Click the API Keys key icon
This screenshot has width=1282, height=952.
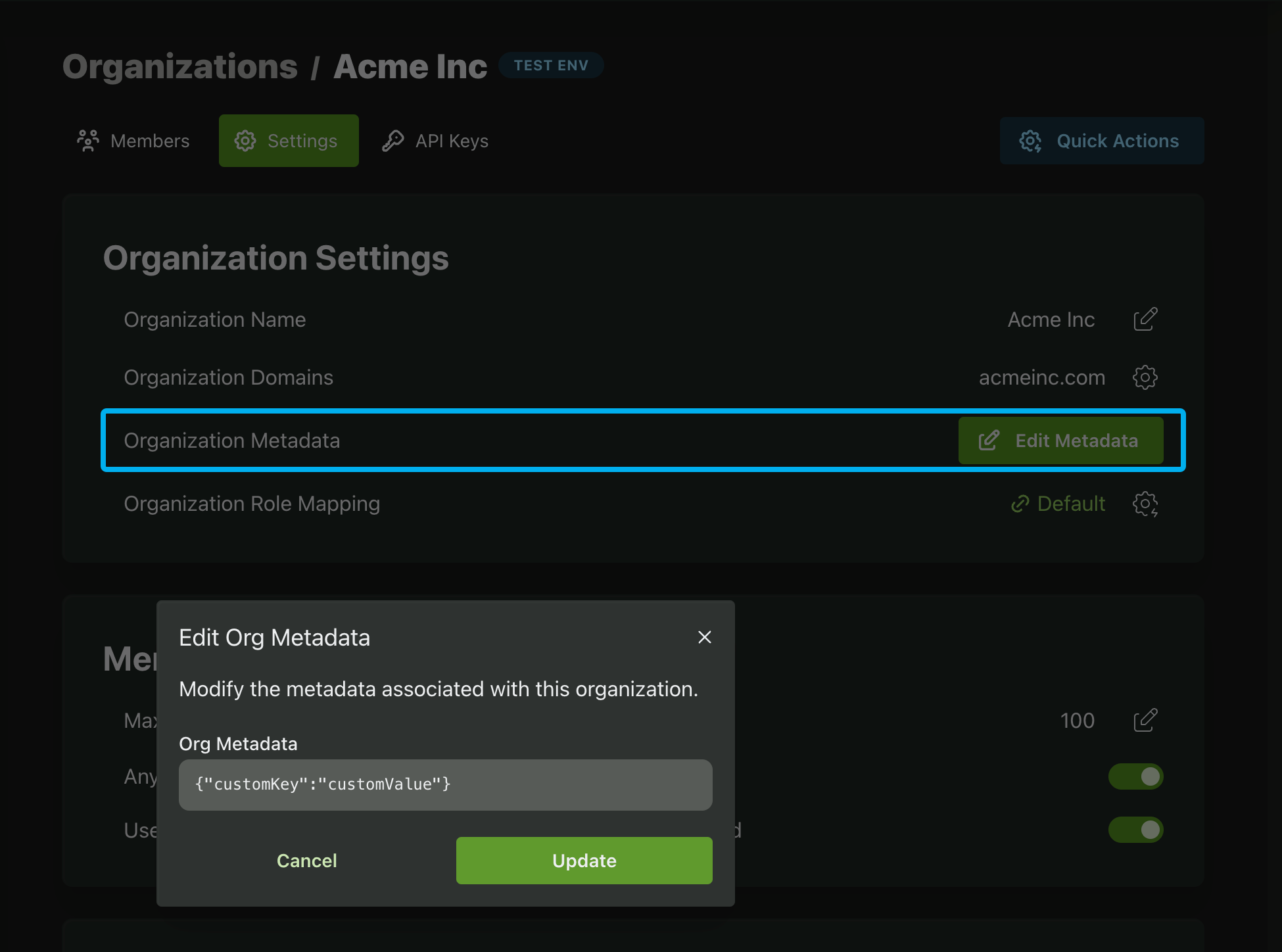[393, 141]
